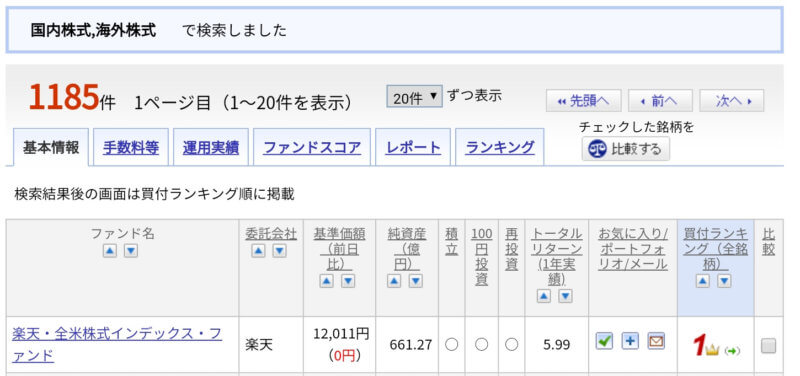Click the green checkmark favorite icon

(604, 341)
